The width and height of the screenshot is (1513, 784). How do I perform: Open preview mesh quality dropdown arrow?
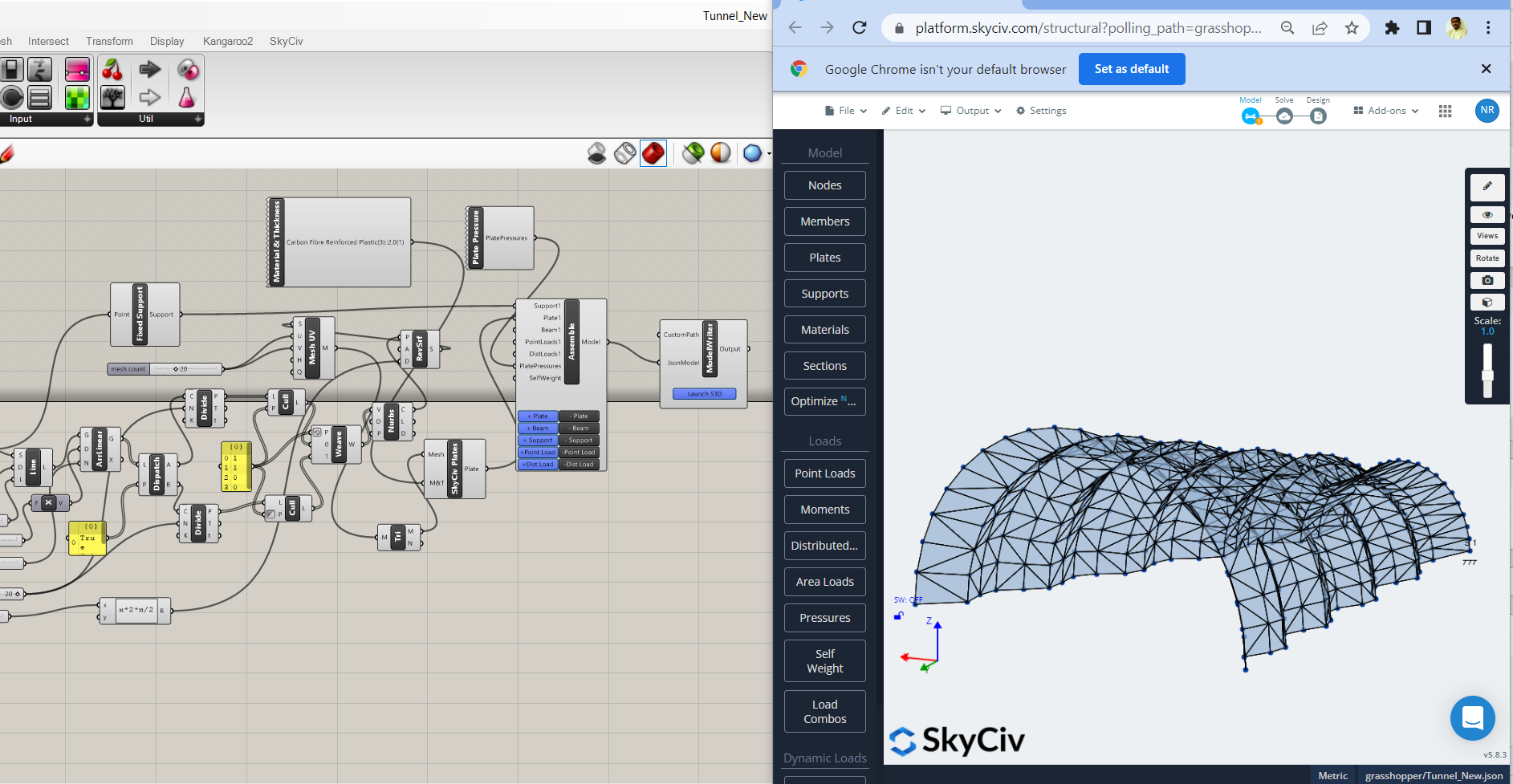pyautogui.click(x=769, y=153)
